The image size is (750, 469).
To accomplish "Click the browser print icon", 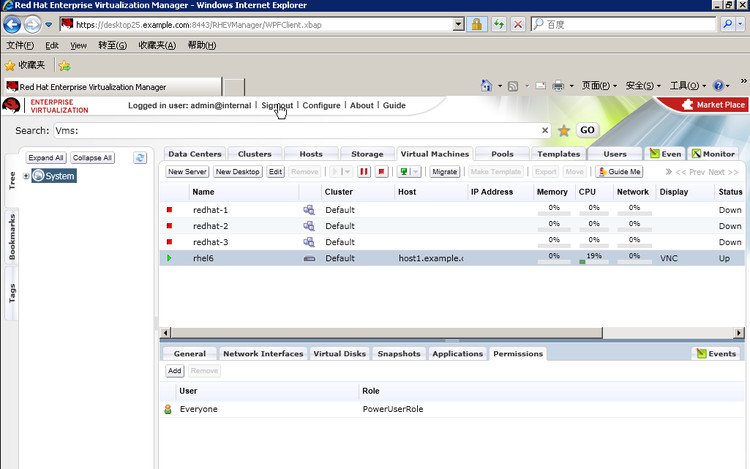I will 558,86.
